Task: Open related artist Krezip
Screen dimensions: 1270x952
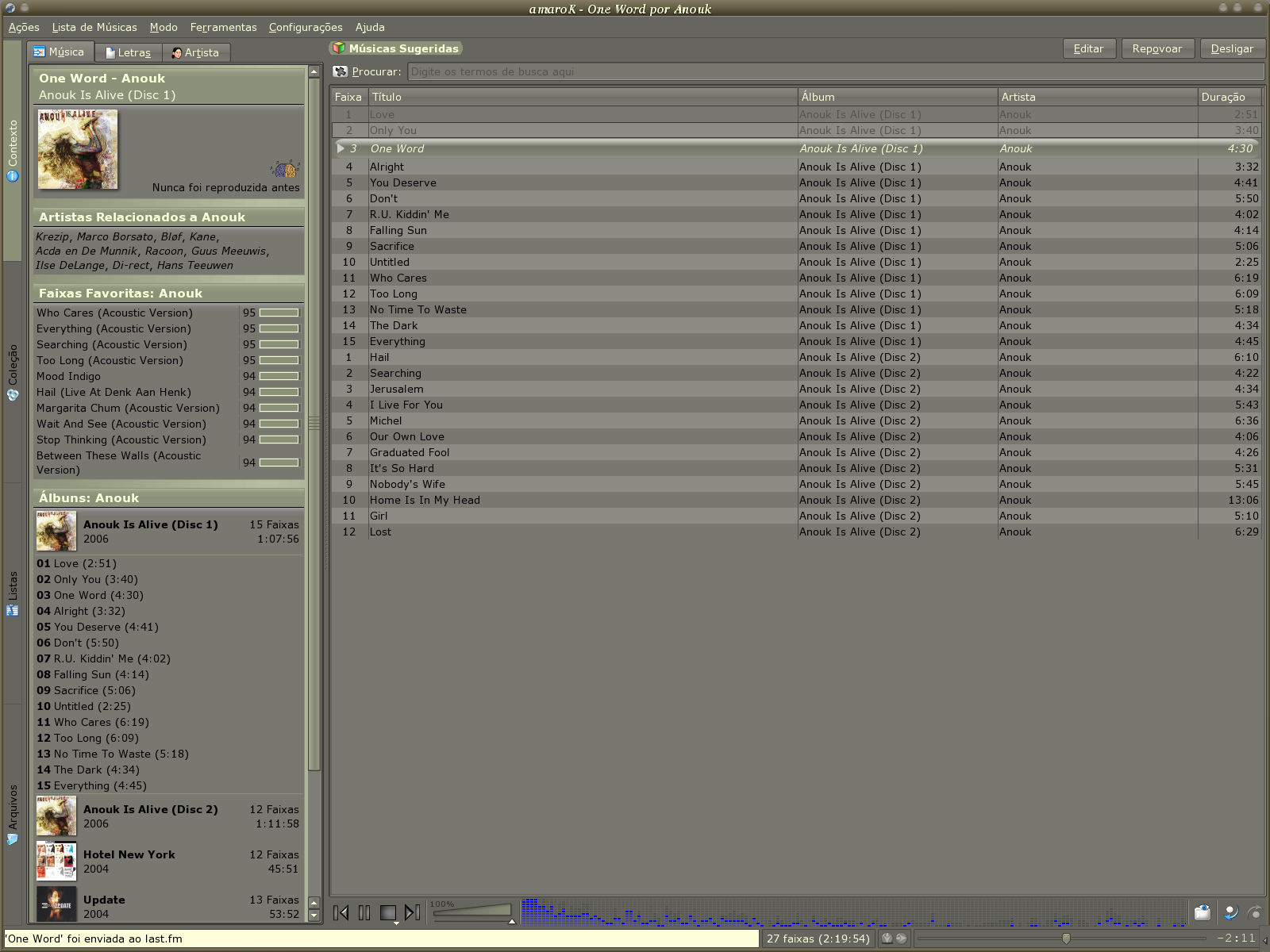Action: (52, 236)
